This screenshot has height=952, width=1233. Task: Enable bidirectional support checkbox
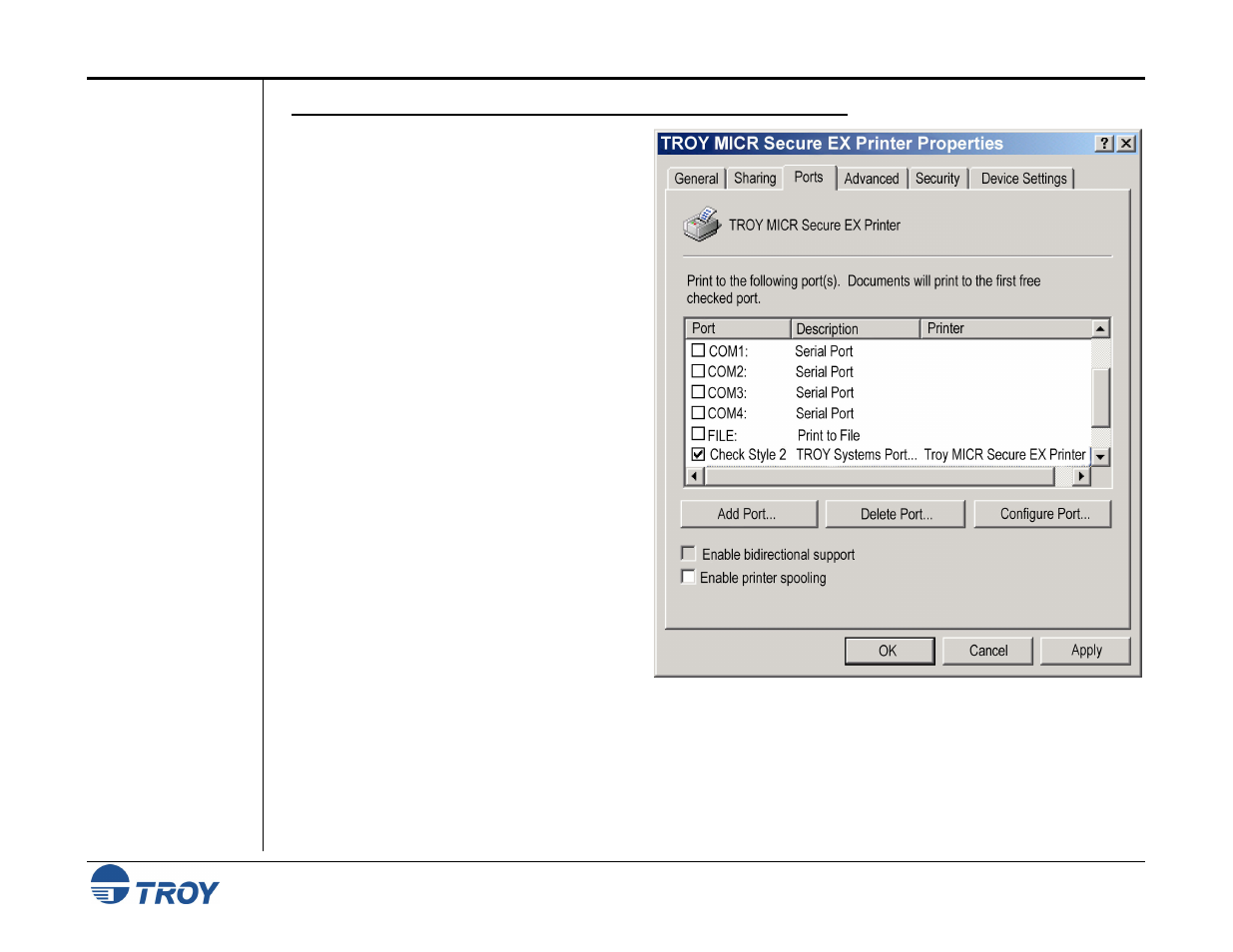tap(688, 553)
